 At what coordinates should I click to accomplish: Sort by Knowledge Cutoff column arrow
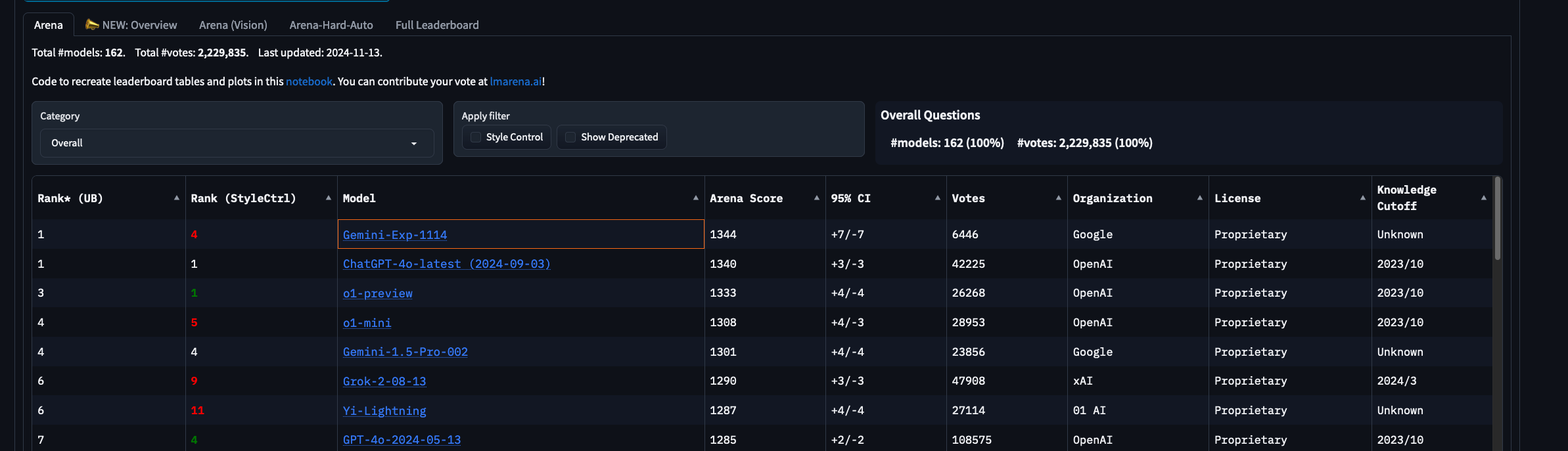(x=1483, y=198)
